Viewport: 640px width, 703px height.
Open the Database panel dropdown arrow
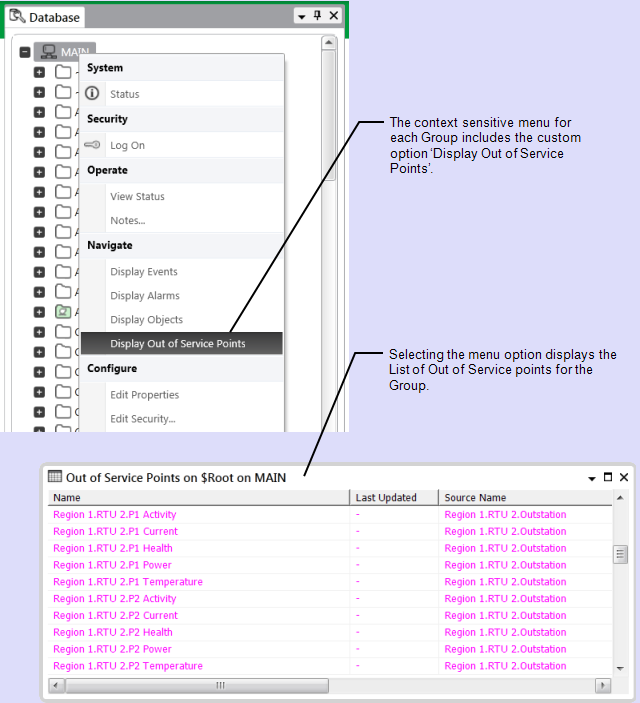tap(301, 16)
